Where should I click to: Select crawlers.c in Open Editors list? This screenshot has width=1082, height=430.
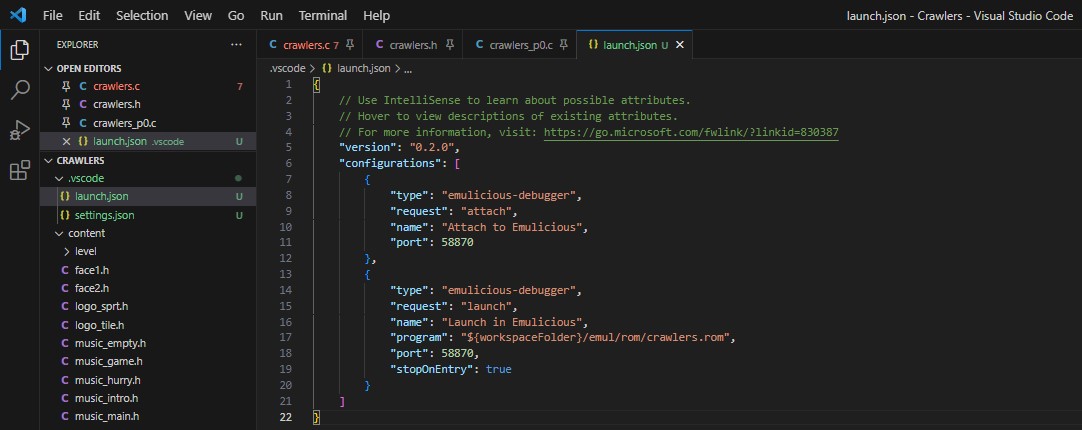[x=148, y=86]
